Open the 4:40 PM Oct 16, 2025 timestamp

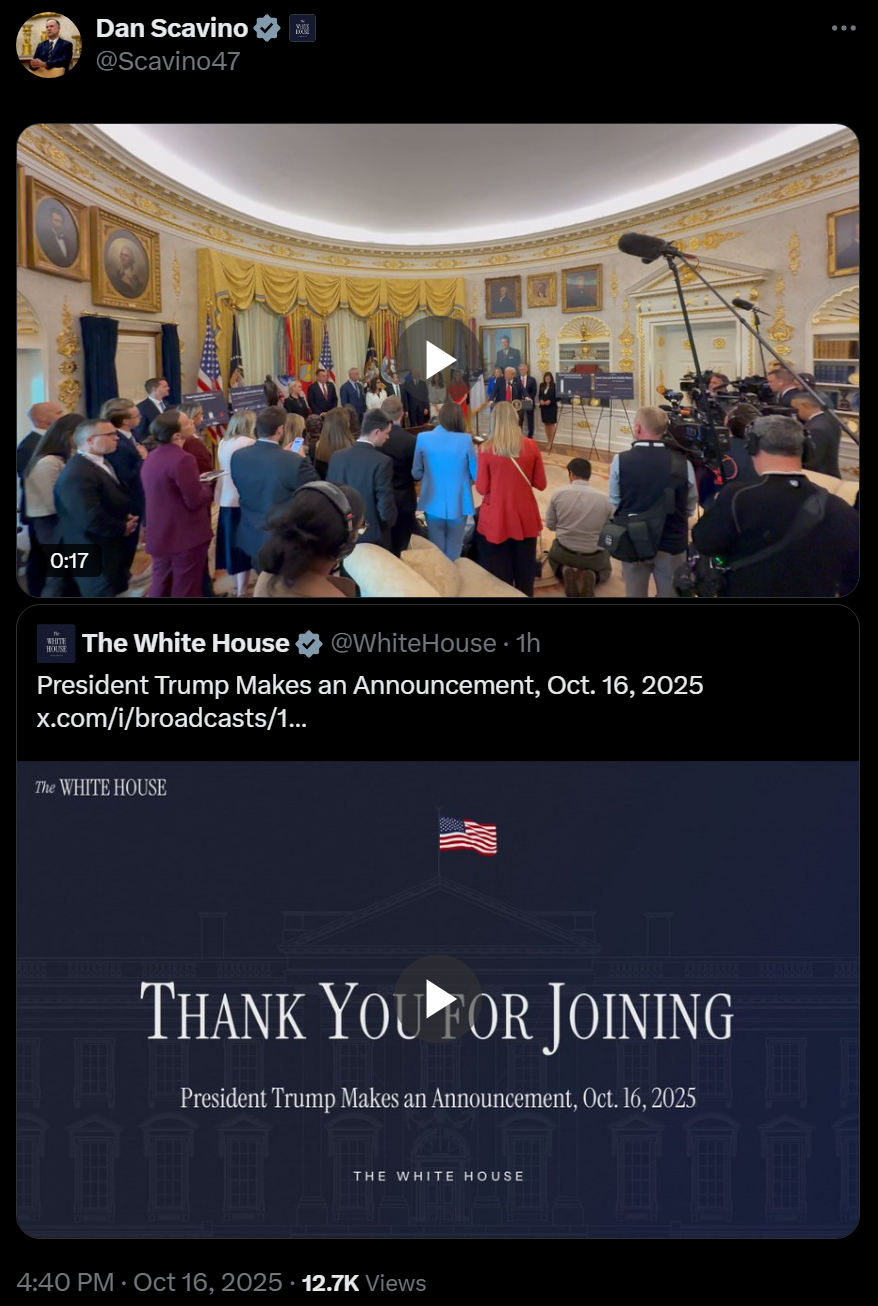click(150, 1283)
